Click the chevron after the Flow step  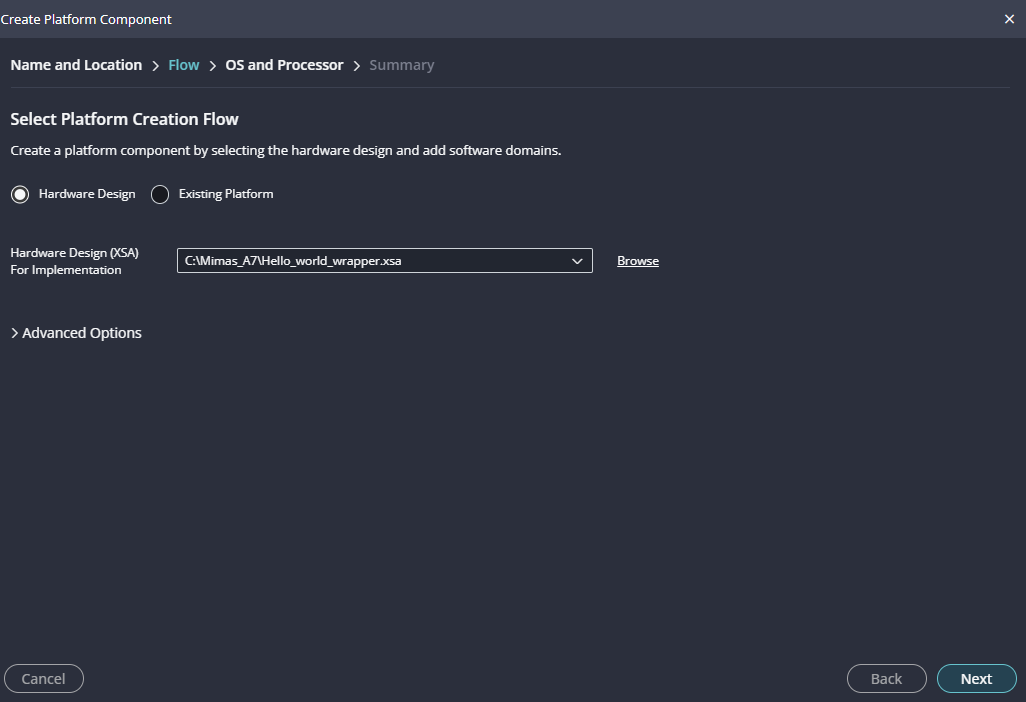(213, 66)
